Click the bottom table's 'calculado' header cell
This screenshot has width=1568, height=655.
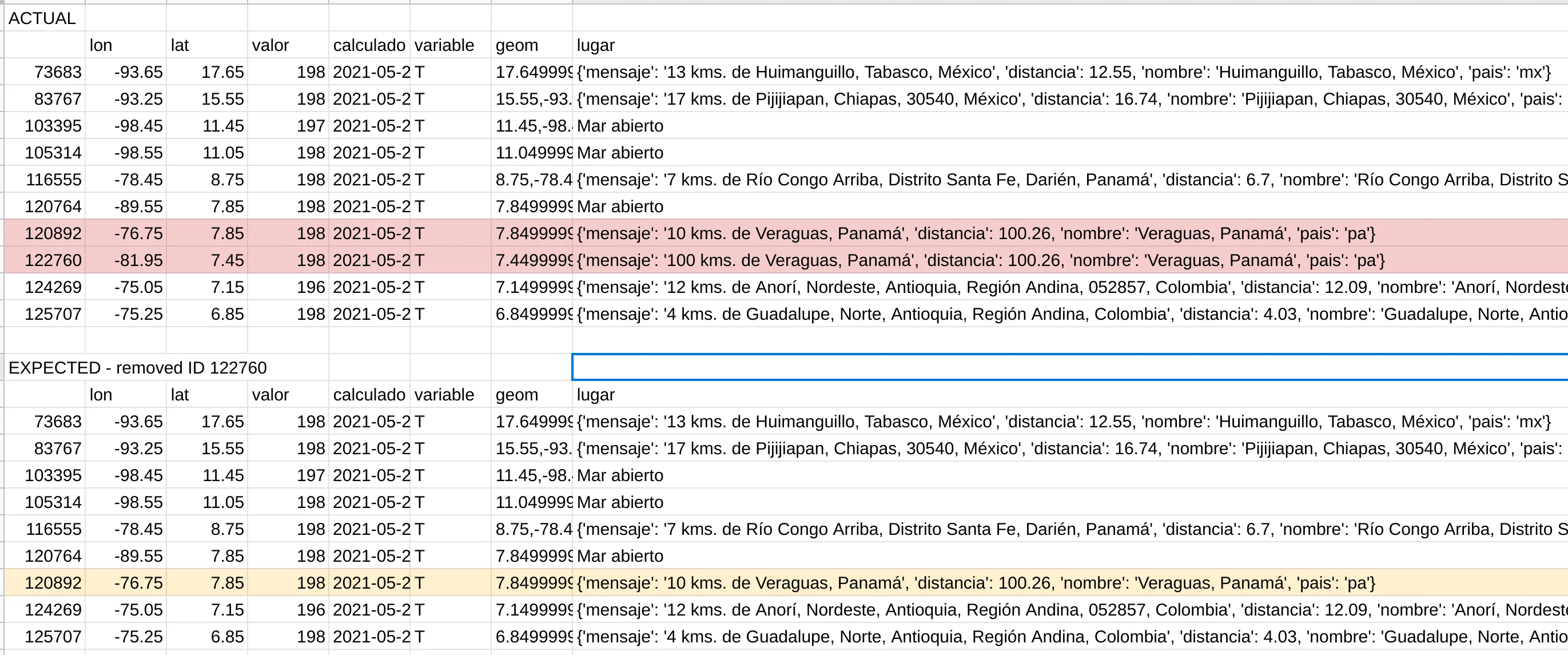point(369,395)
